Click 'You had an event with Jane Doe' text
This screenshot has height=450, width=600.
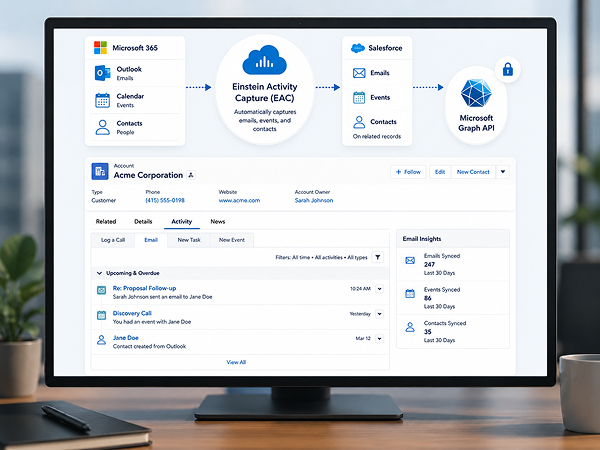152,322
